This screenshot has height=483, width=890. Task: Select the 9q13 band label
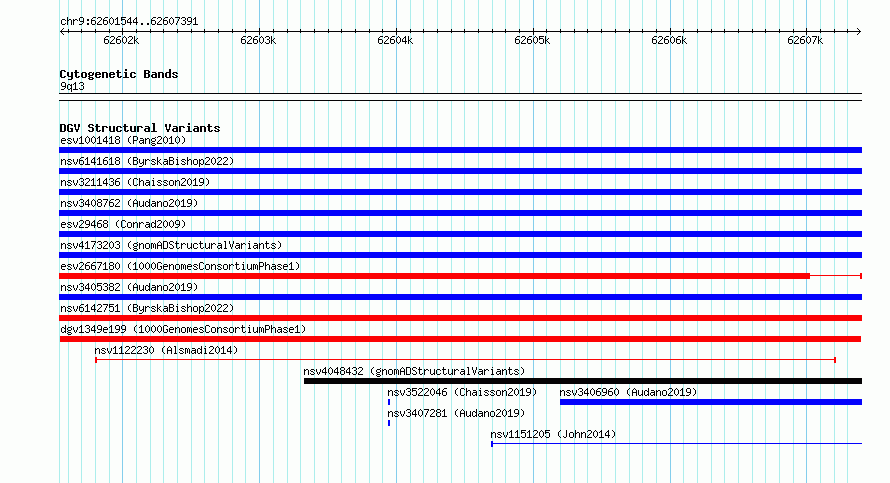pos(72,86)
